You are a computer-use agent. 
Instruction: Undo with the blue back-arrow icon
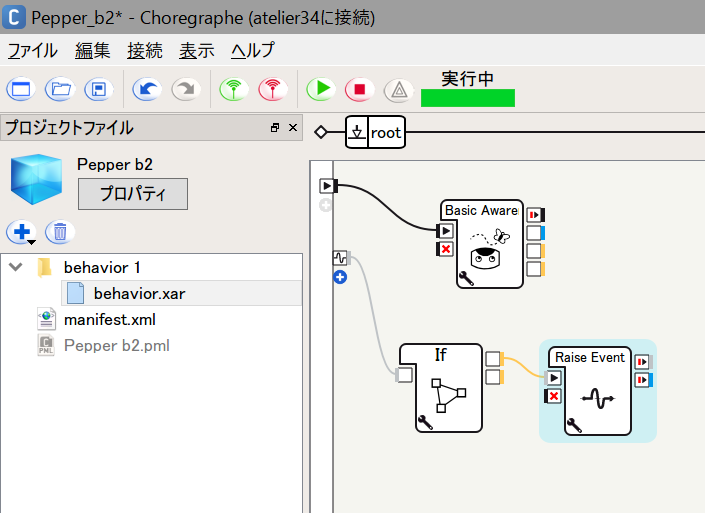coord(147,89)
